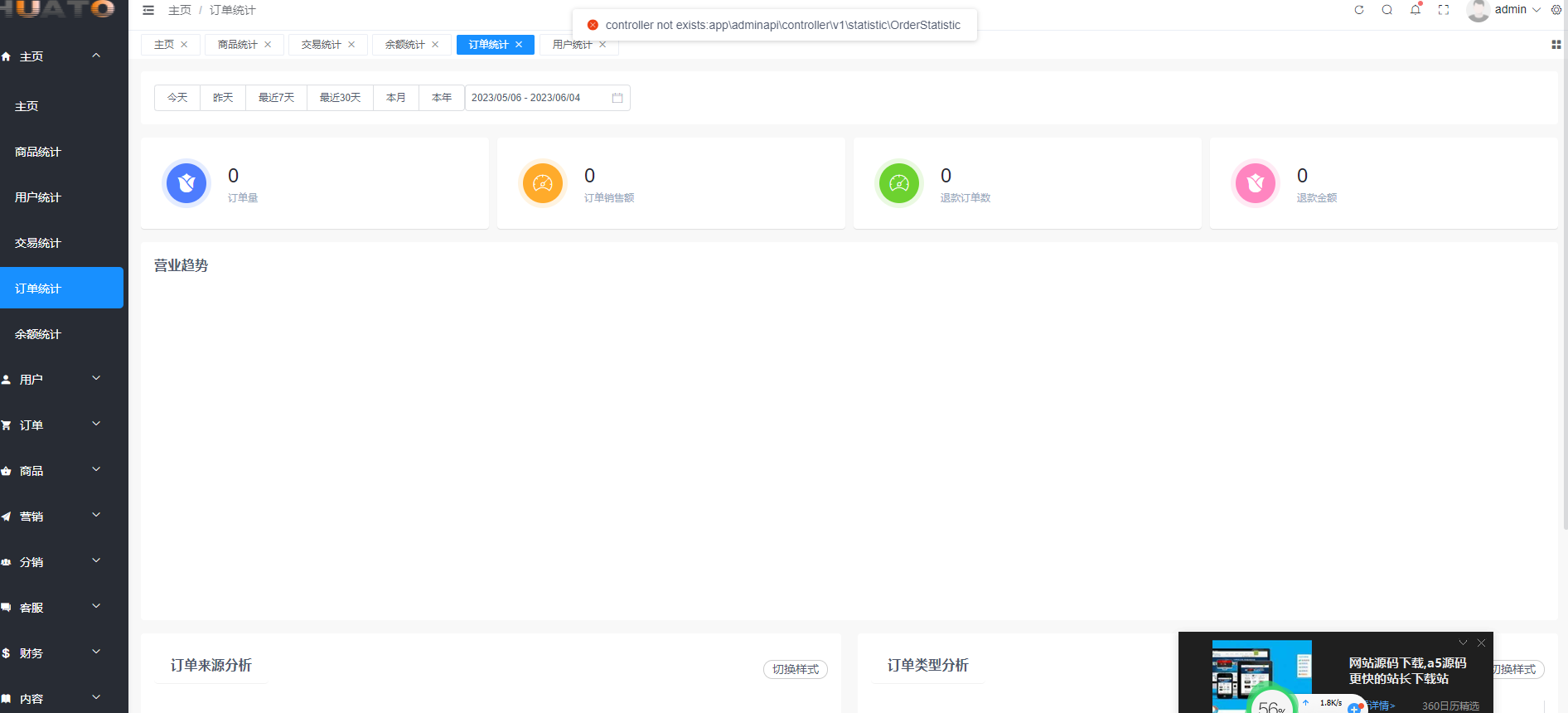Expand the 商品 sidebar menu
Screen dimensions: 1568x713
96,469
